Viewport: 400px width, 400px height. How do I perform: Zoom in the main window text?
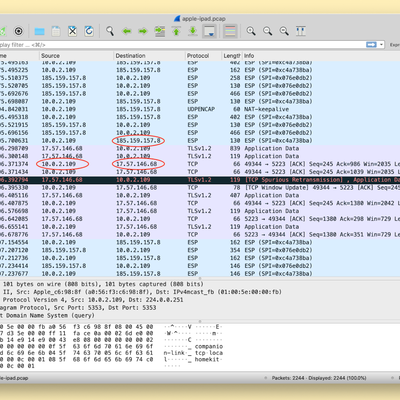click(x=251, y=31)
